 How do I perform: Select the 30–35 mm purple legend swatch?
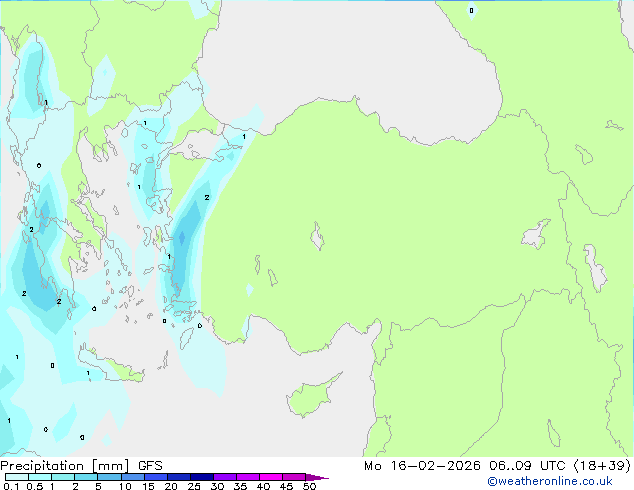pyautogui.click(x=224, y=477)
